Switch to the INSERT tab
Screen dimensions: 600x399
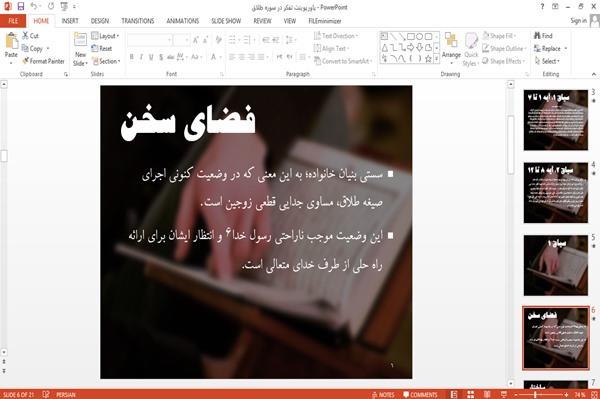pyautogui.click(x=70, y=21)
